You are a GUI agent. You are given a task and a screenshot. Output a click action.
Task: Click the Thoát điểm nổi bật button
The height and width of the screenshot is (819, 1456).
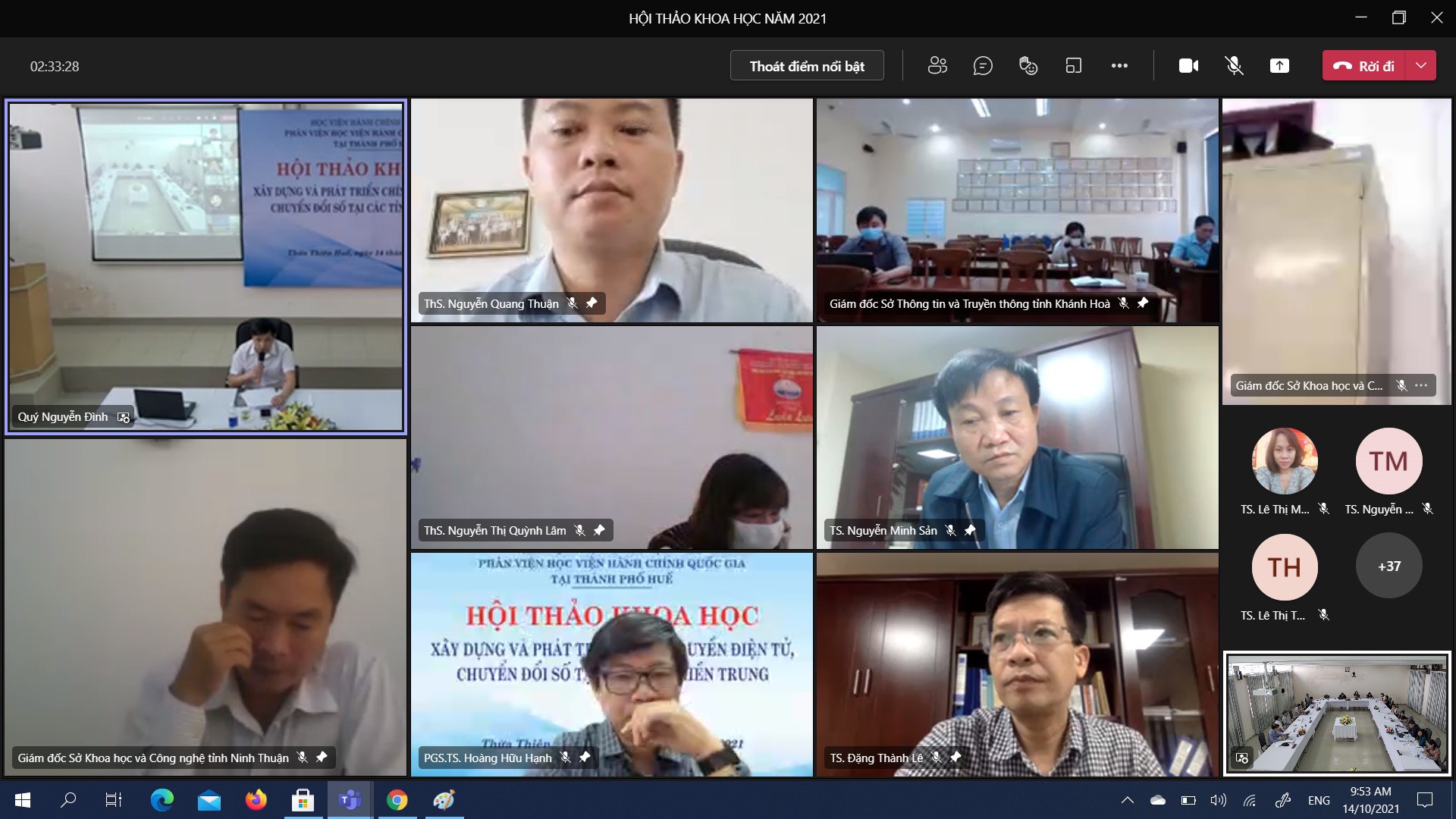pos(807,66)
